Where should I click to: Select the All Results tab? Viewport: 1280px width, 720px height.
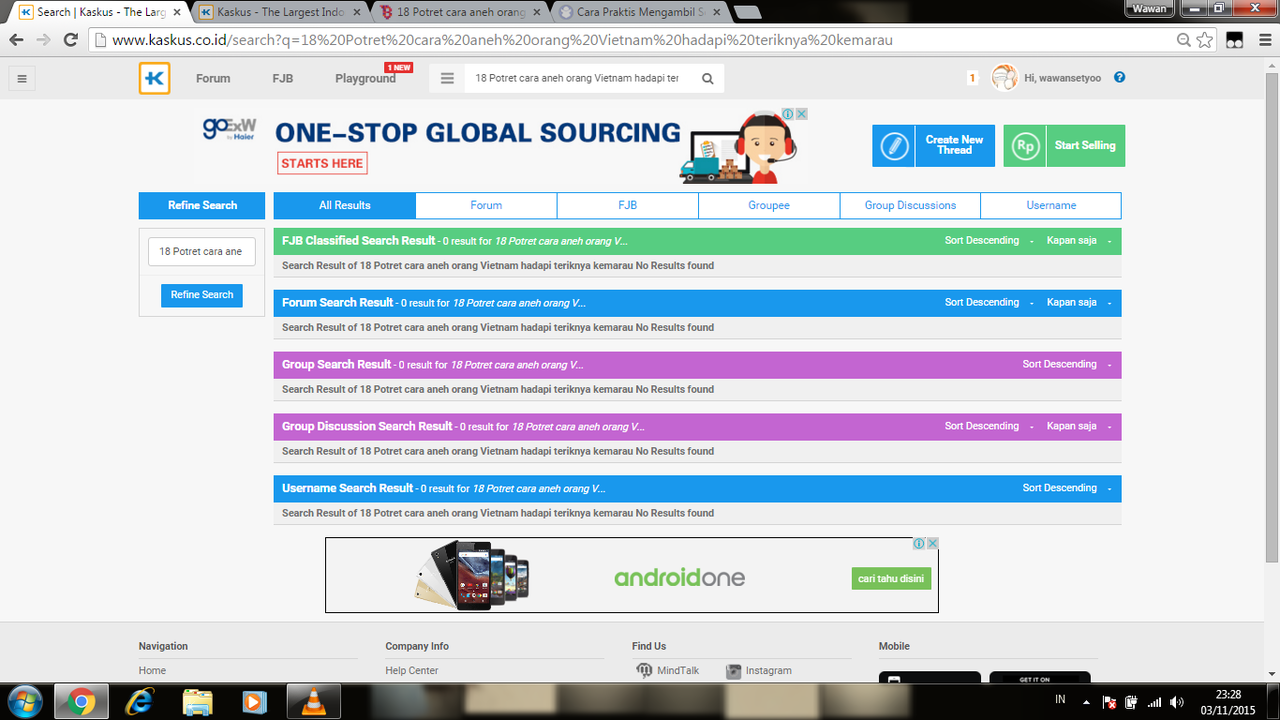tap(345, 205)
